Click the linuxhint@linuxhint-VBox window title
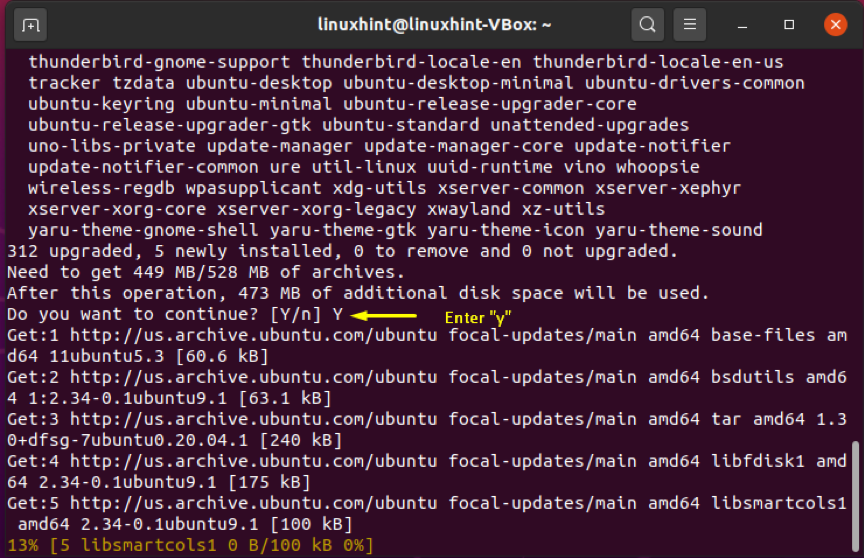The image size is (864, 558). 434,25
